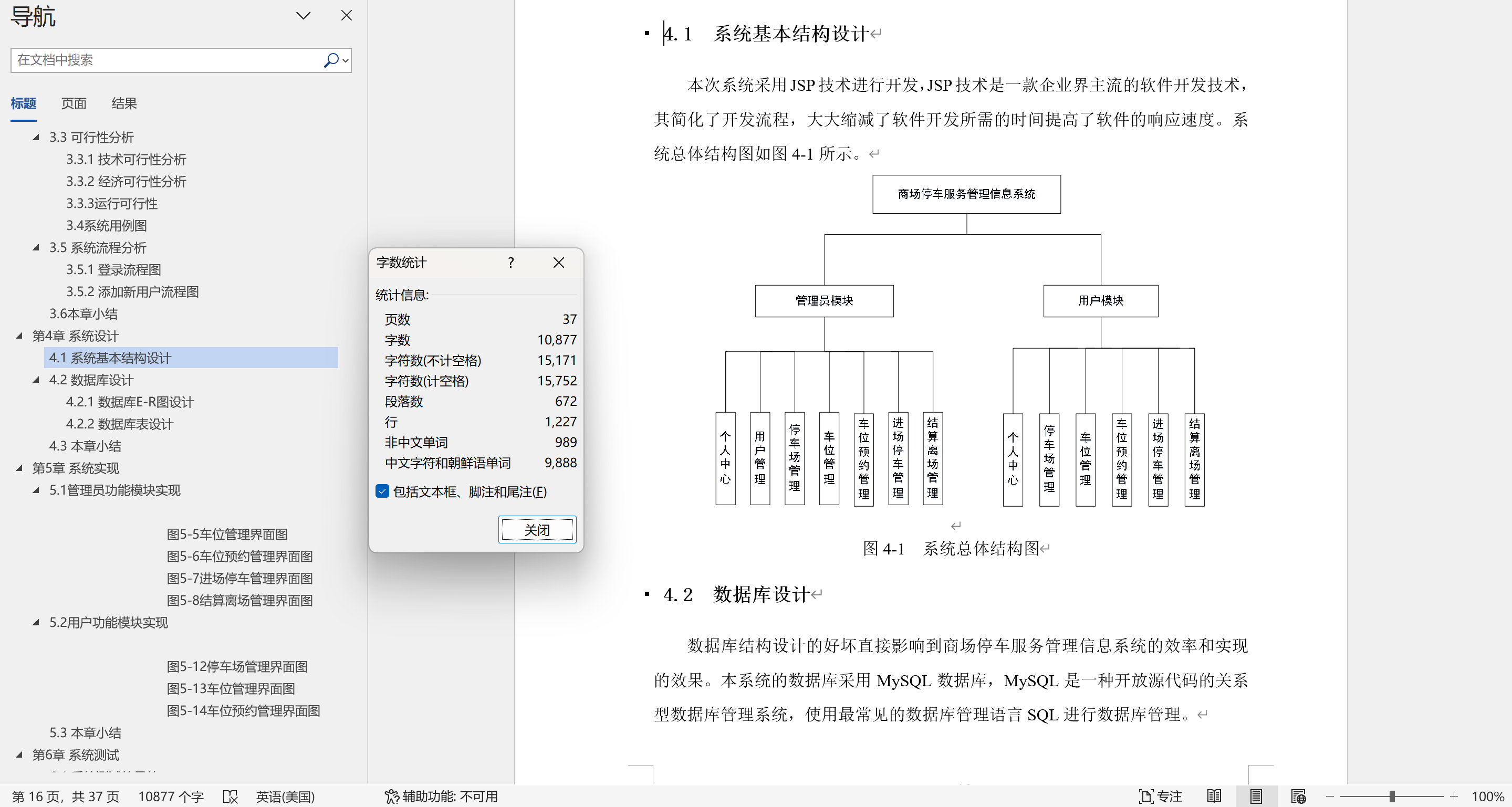
Task: Click the zoom in plus button
Action: pos(1453,796)
